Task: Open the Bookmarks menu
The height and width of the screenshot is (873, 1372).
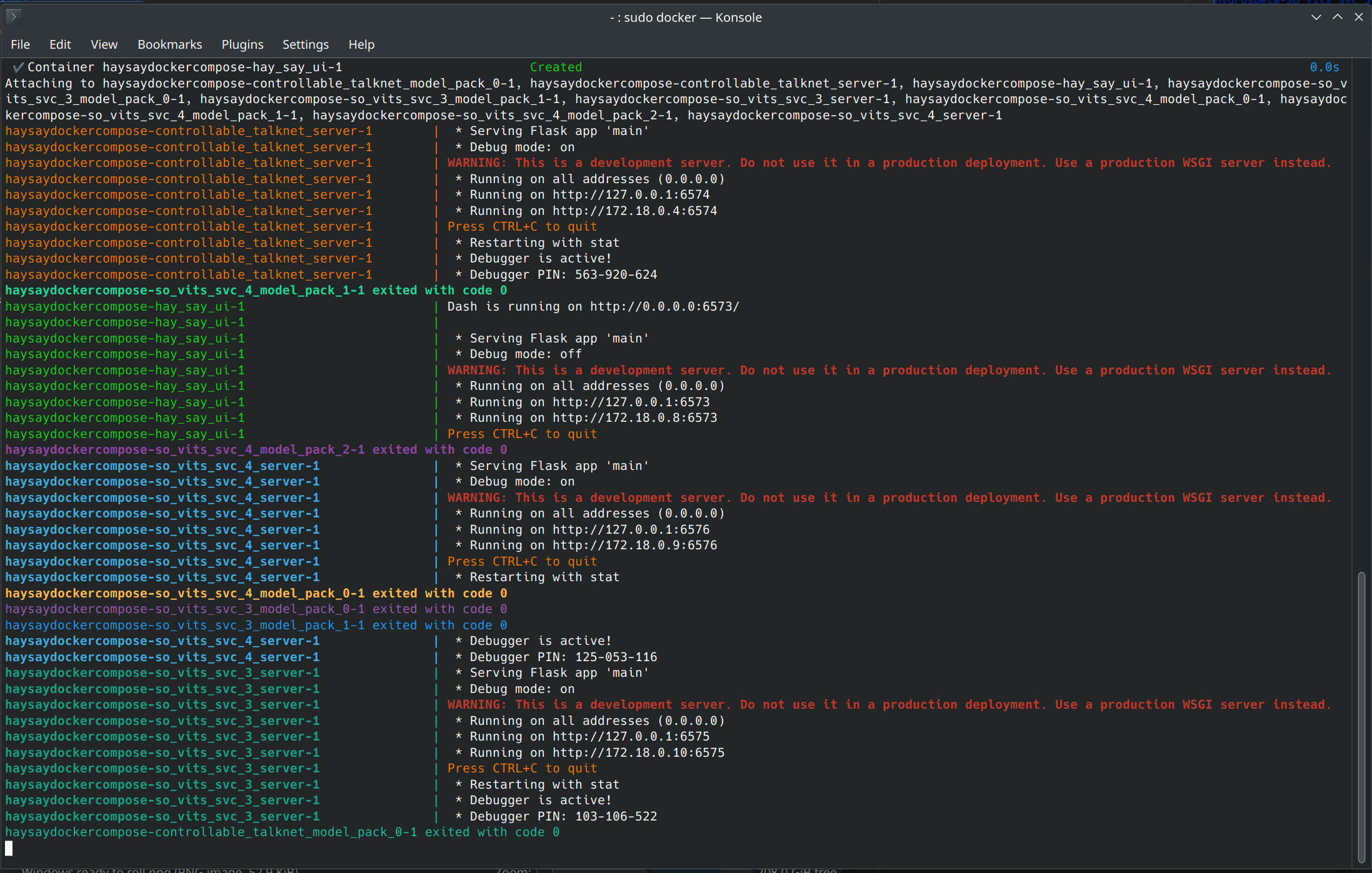Action: [169, 44]
